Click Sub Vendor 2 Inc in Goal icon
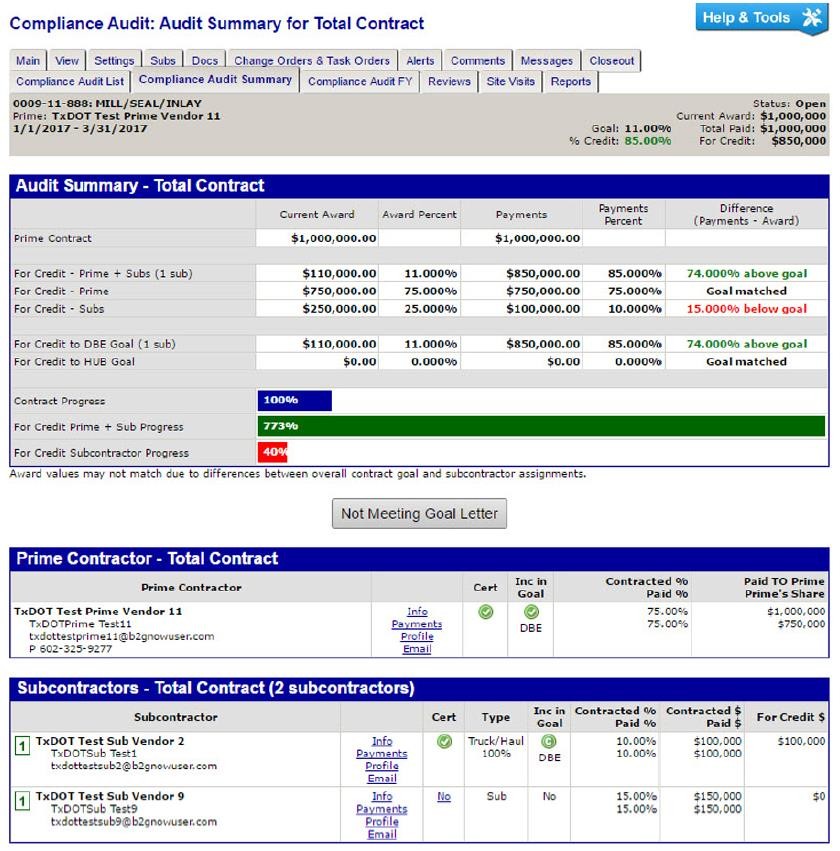The height and width of the screenshot is (851, 840). point(548,742)
